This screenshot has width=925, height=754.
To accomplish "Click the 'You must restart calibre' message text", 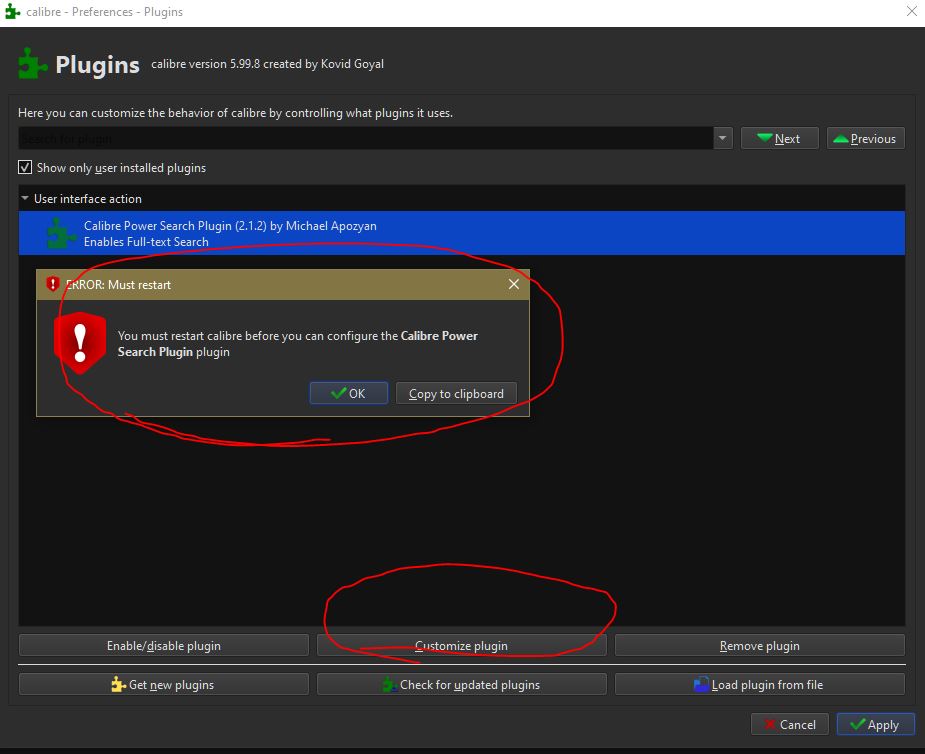I will (298, 343).
